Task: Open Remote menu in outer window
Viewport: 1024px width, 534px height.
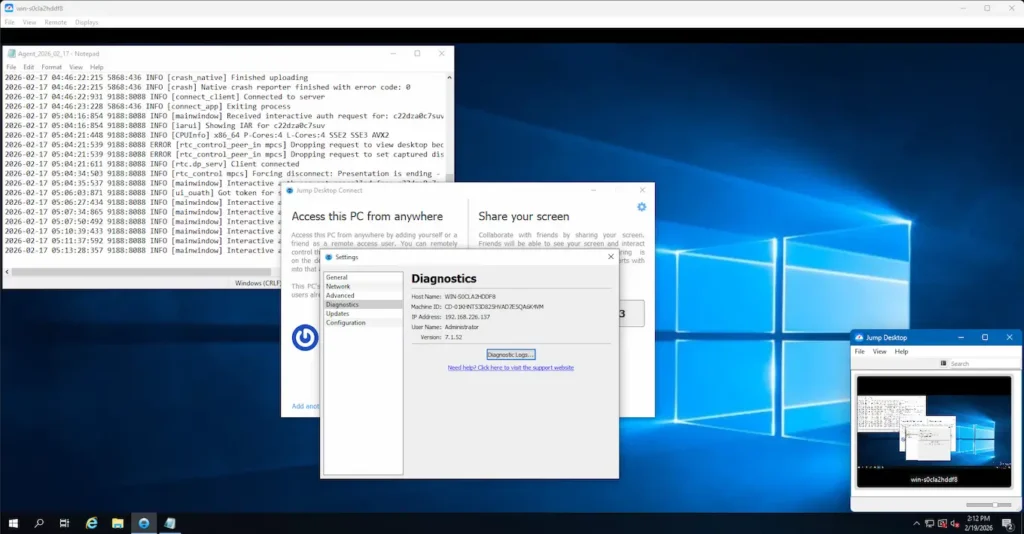Action: pyautogui.click(x=56, y=22)
